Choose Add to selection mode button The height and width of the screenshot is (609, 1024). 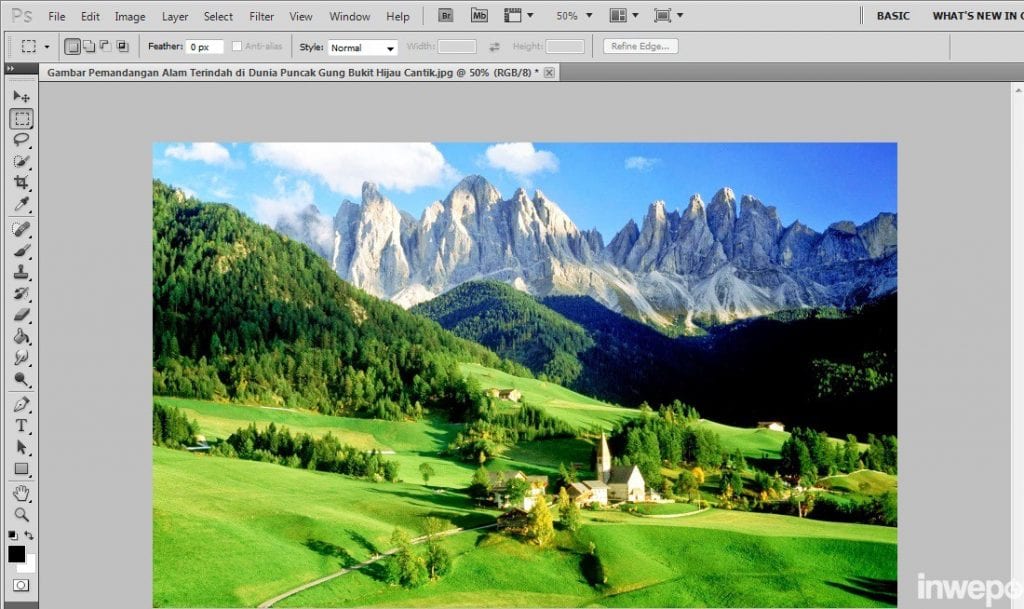point(89,46)
